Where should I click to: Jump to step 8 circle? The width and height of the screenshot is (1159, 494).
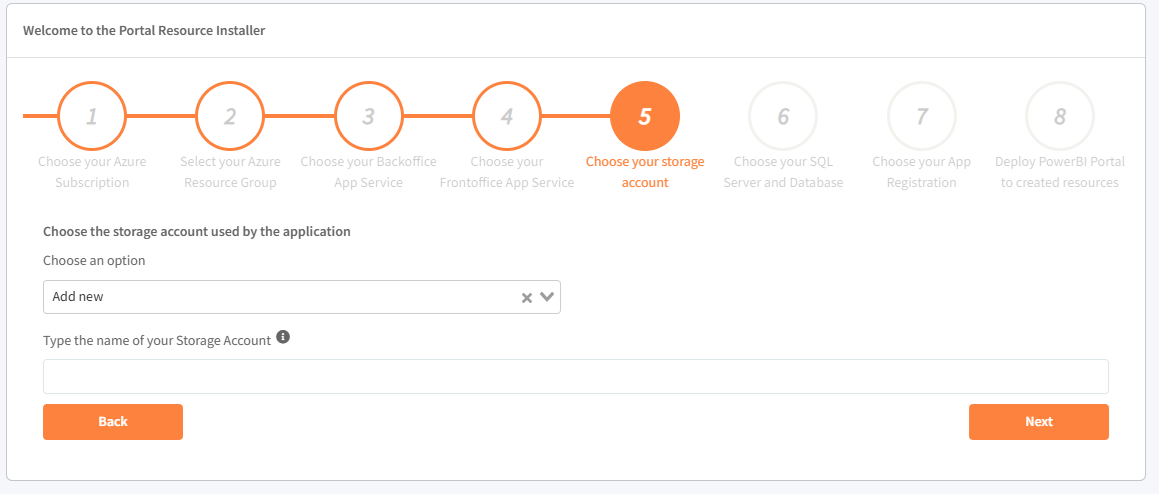click(x=1060, y=116)
